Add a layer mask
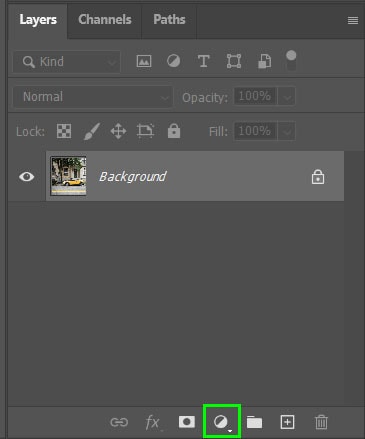Viewport: 365px width, 439px height. [x=187, y=422]
